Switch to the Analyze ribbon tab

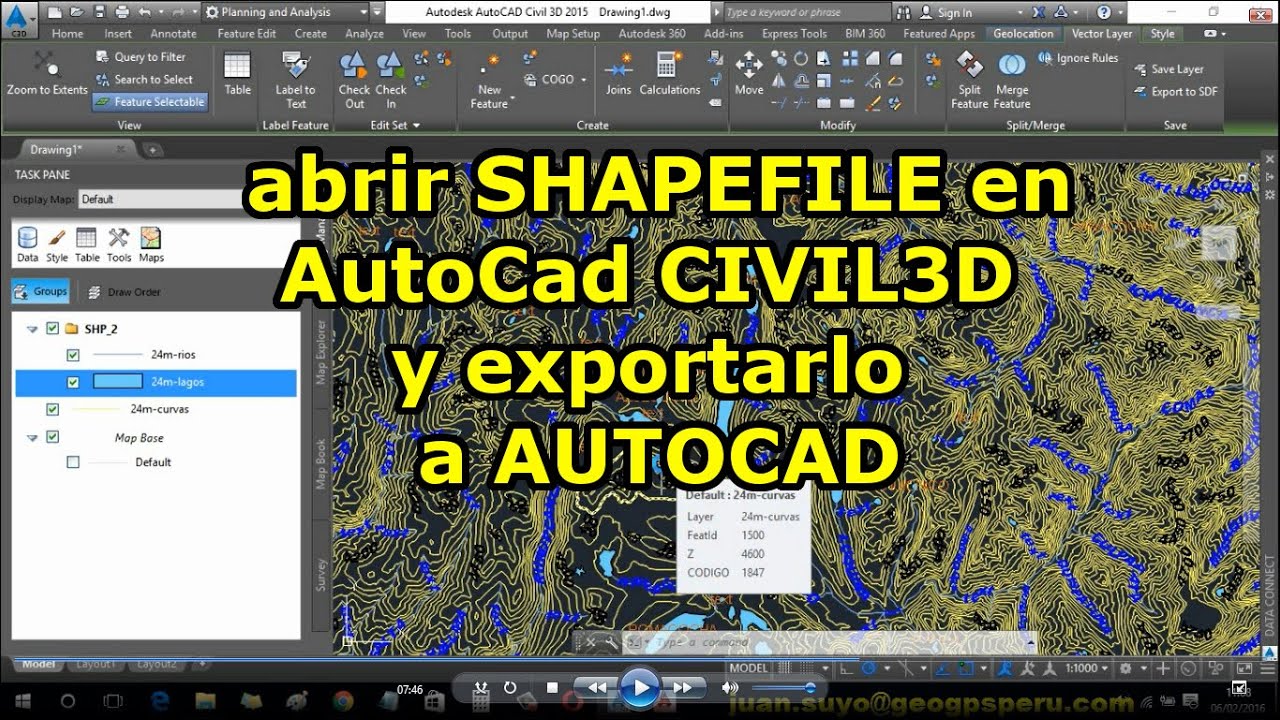pyautogui.click(x=364, y=33)
